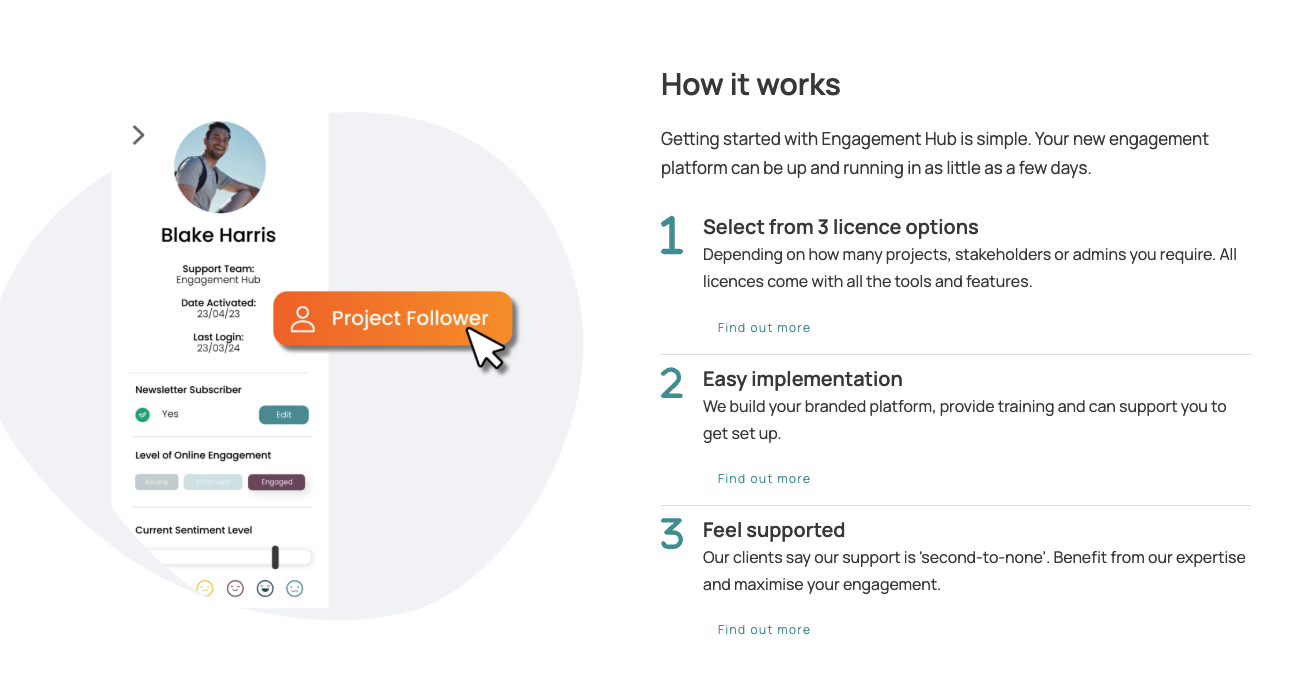Screen dimensions: 1295x699
Task: Open Find out more under Feel supported
Action: pyautogui.click(x=764, y=630)
